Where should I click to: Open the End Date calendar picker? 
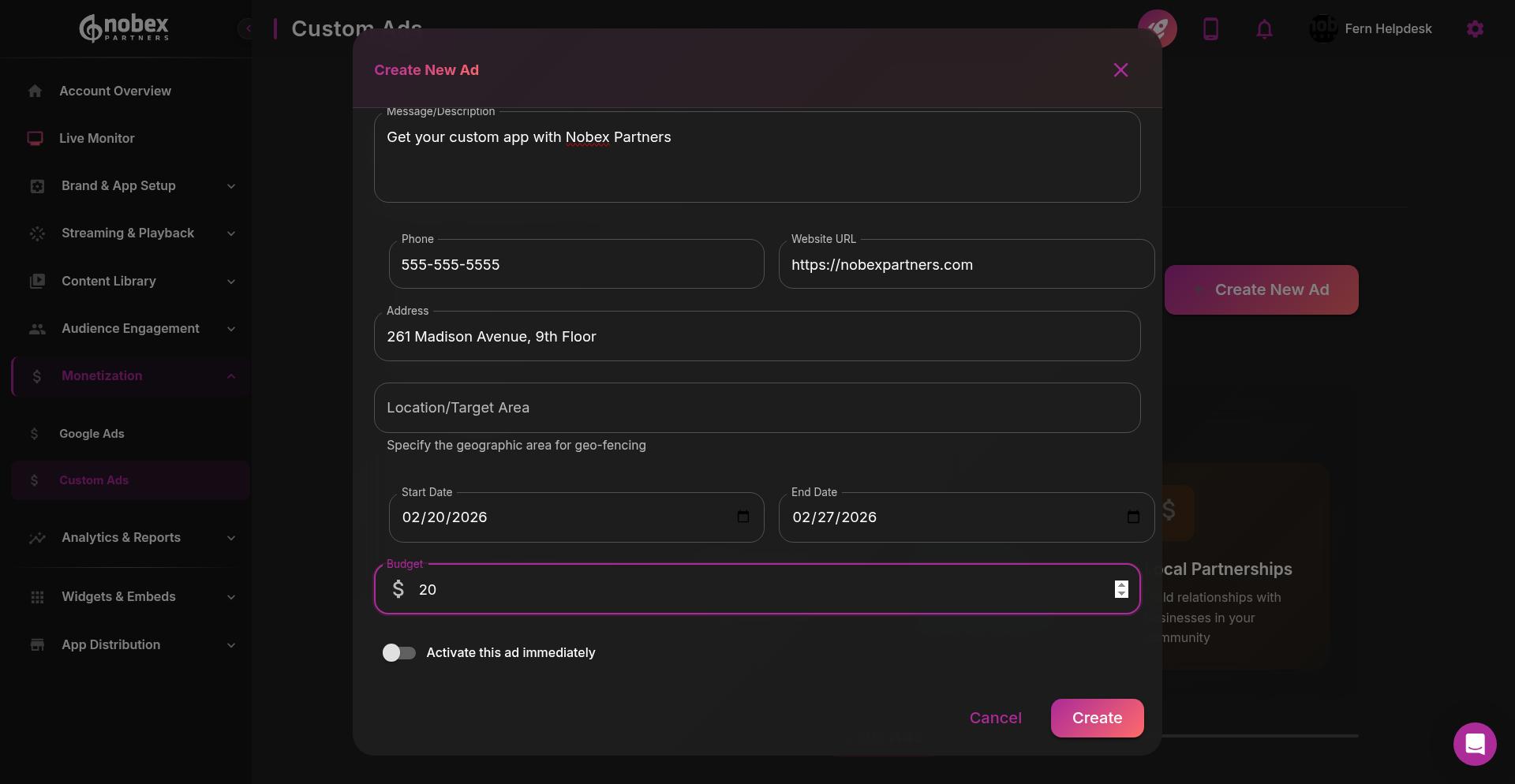pos(1132,517)
